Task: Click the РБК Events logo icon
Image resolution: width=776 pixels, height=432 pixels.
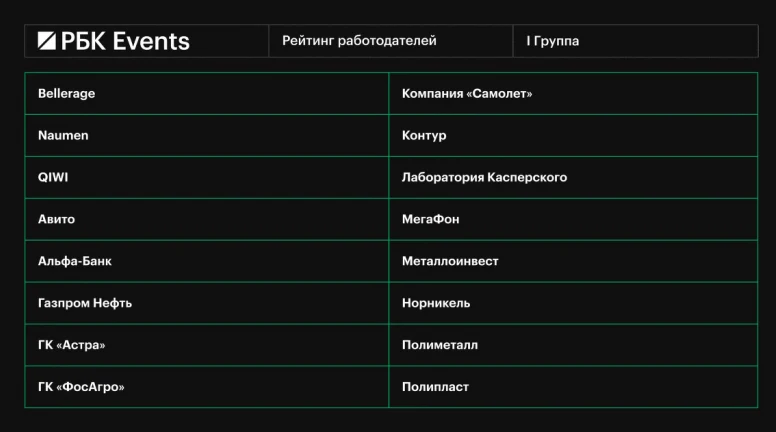Action: (x=47, y=41)
